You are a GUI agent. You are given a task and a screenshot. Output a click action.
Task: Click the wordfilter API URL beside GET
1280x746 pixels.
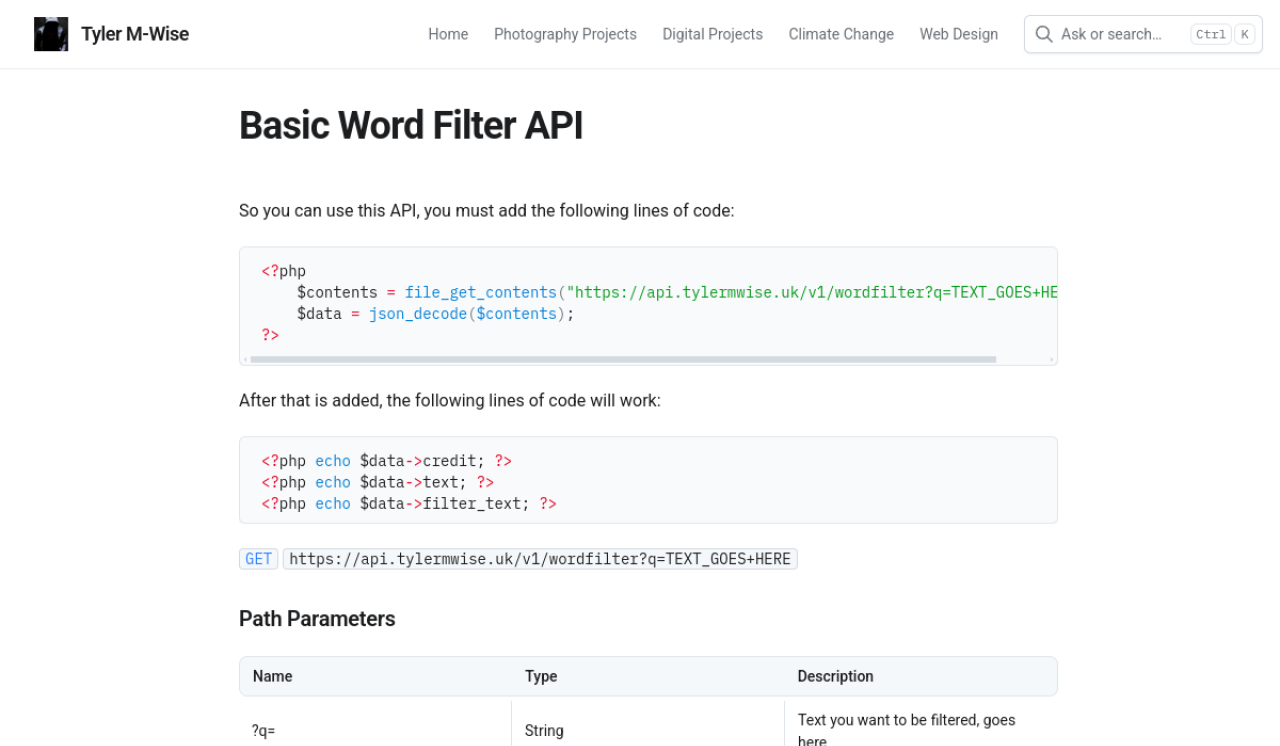tap(540, 559)
